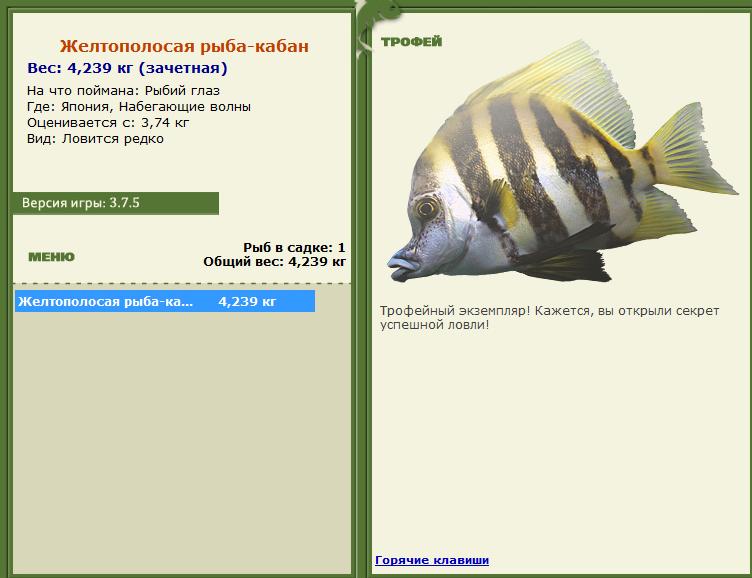This screenshot has width=752, height=578.
Task: Click the На что поймана: Рыбий глаз line
Action: coord(123,91)
